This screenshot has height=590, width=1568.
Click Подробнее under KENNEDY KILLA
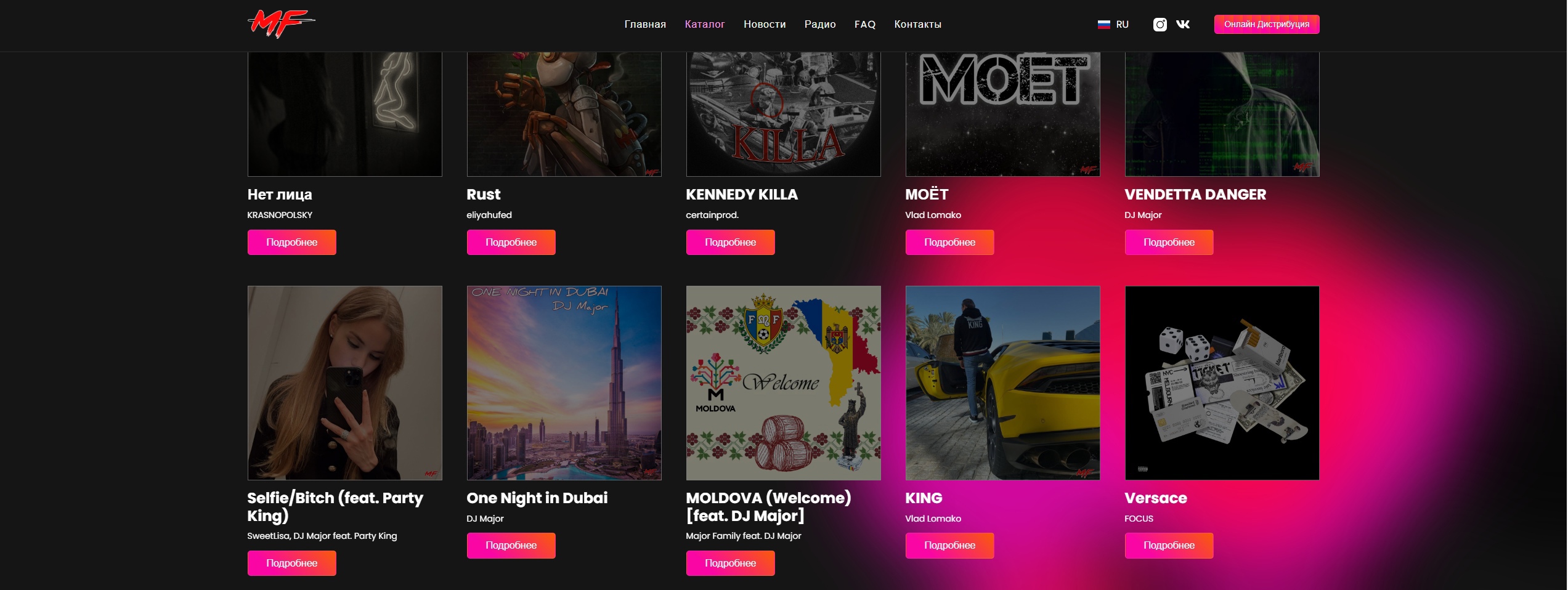tap(730, 242)
